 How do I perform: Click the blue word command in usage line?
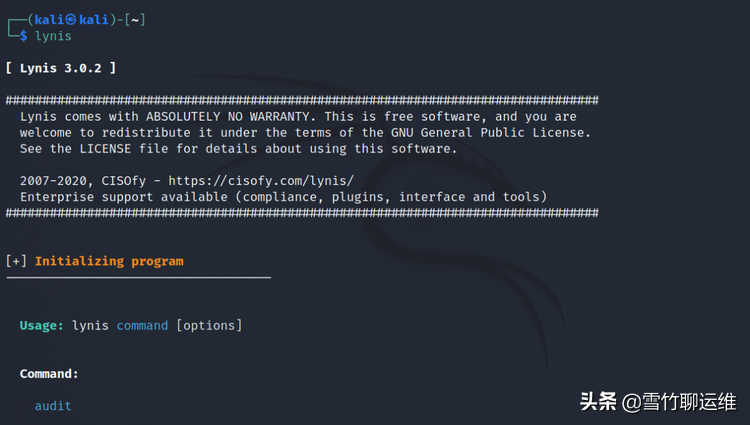[x=142, y=325]
